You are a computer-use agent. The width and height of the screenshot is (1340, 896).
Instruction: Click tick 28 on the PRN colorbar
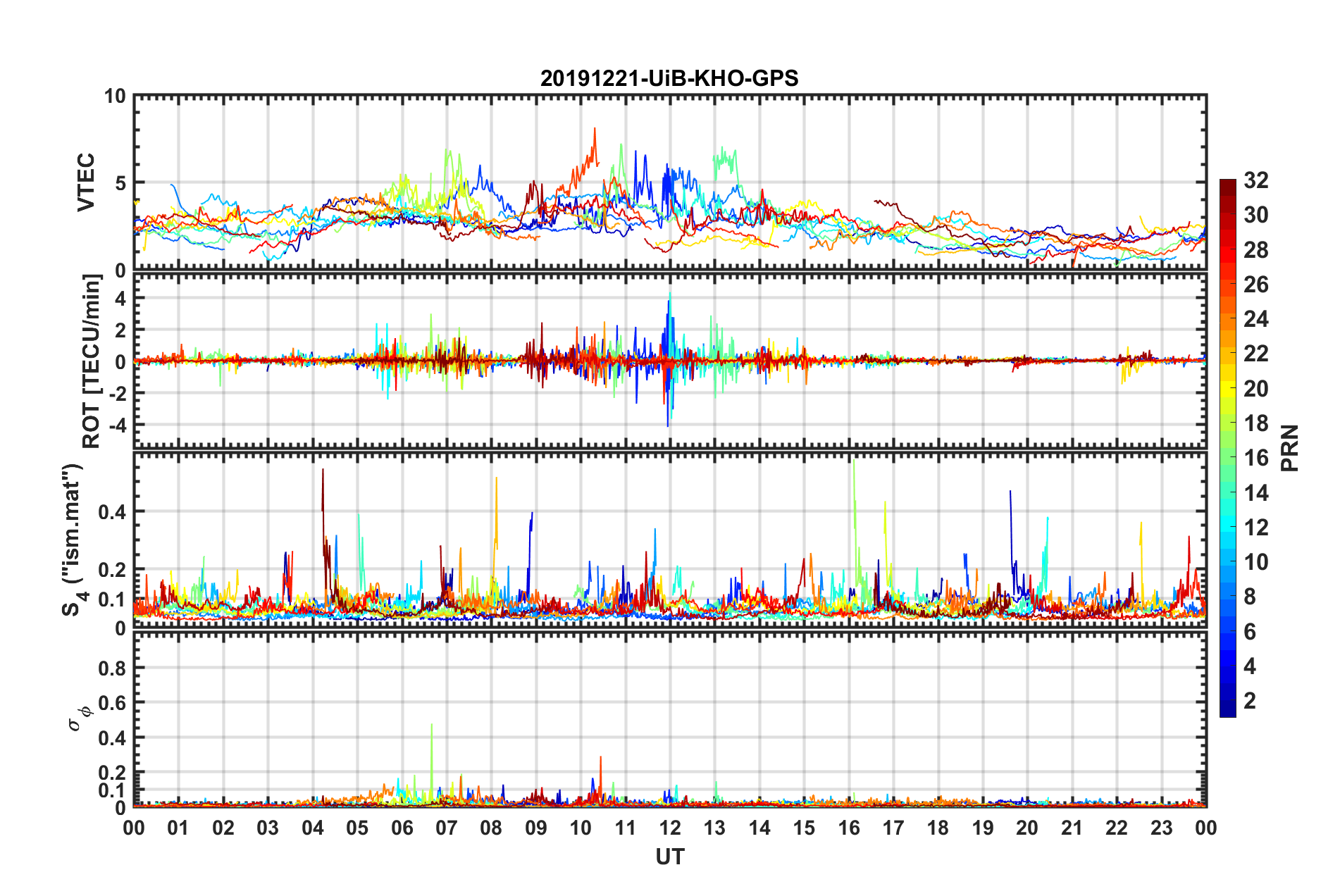(1255, 250)
